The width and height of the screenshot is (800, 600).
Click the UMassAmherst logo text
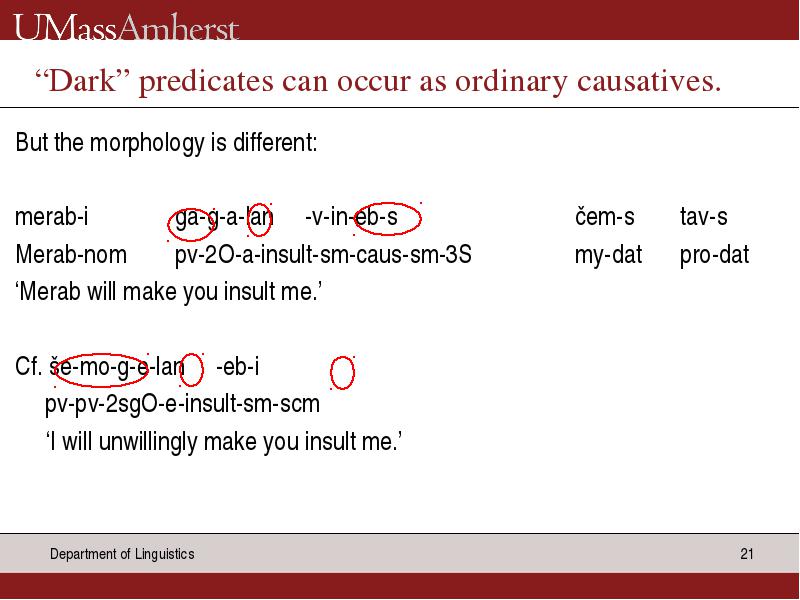(126, 27)
